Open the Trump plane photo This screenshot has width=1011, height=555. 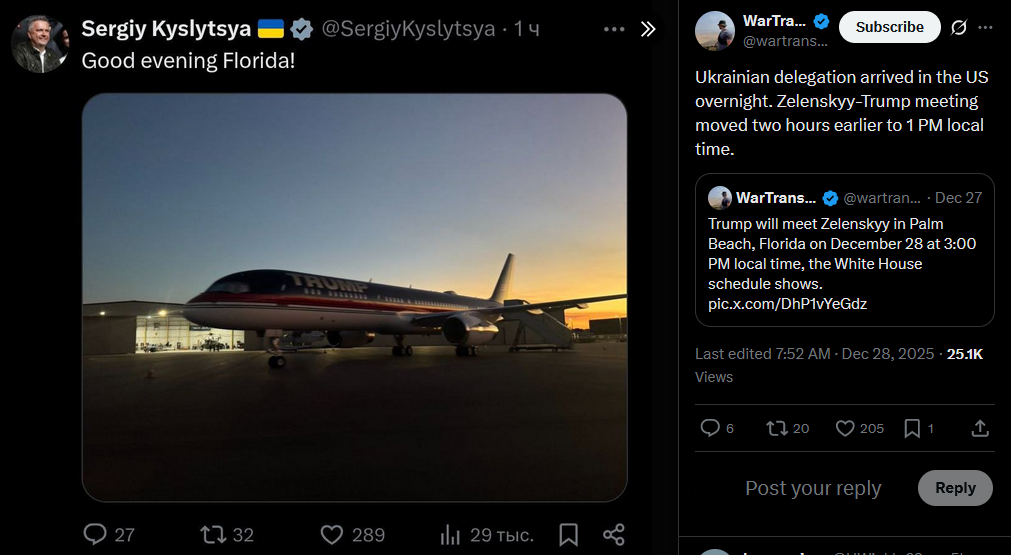(x=354, y=297)
